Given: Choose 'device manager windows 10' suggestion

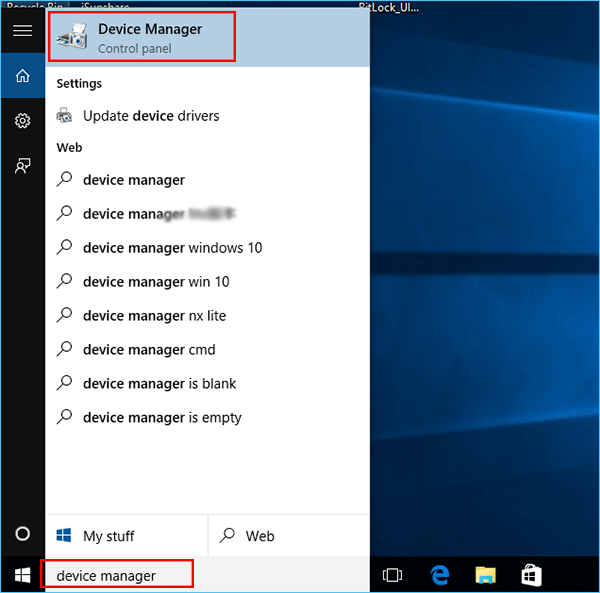Looking at the screenshot, I should (172, 248).
